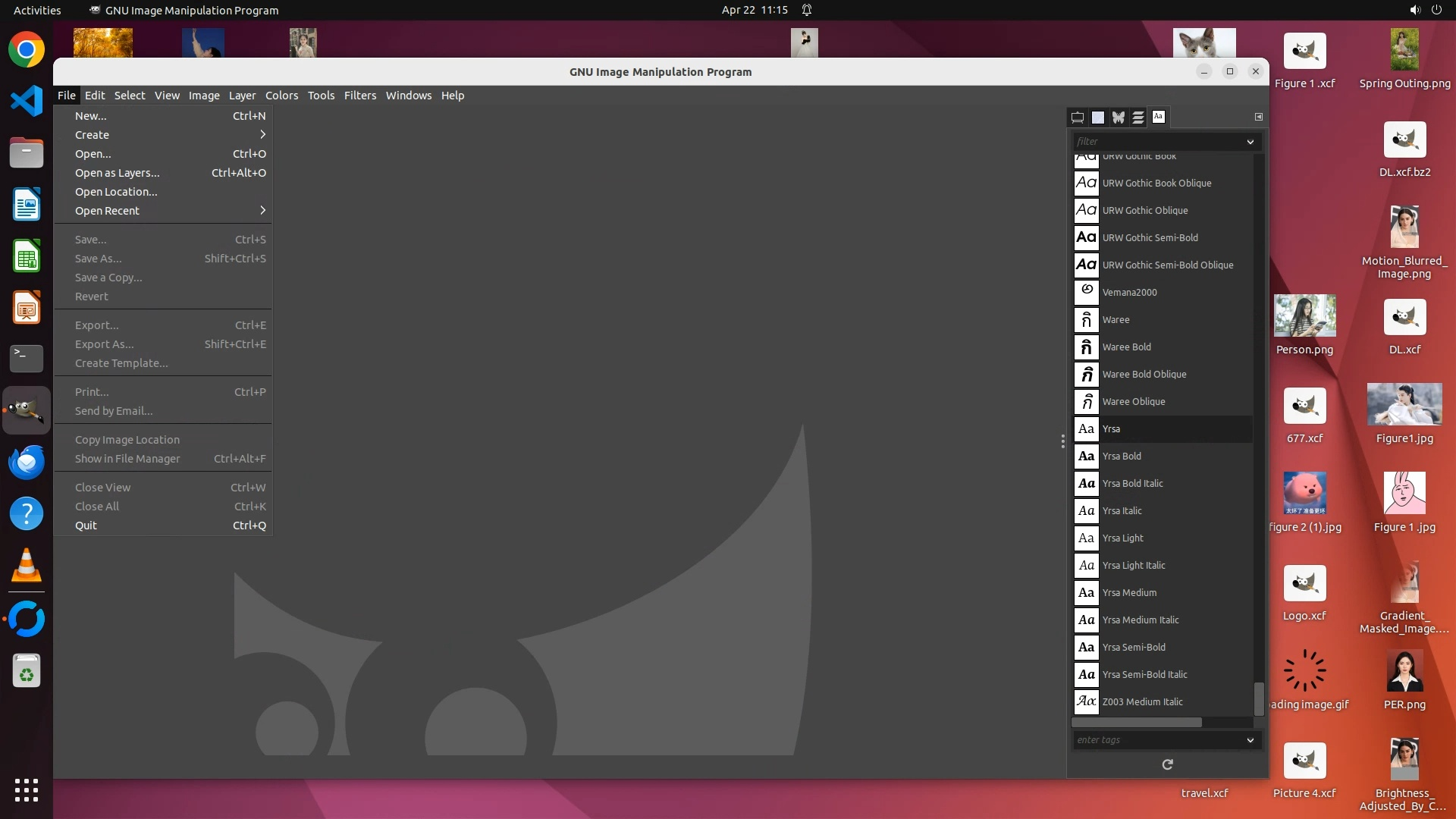The height and width of the screenshot is (819, 1456).
Task: Open the dock tab configuration menu arrow
Action: click(1258, 117)
